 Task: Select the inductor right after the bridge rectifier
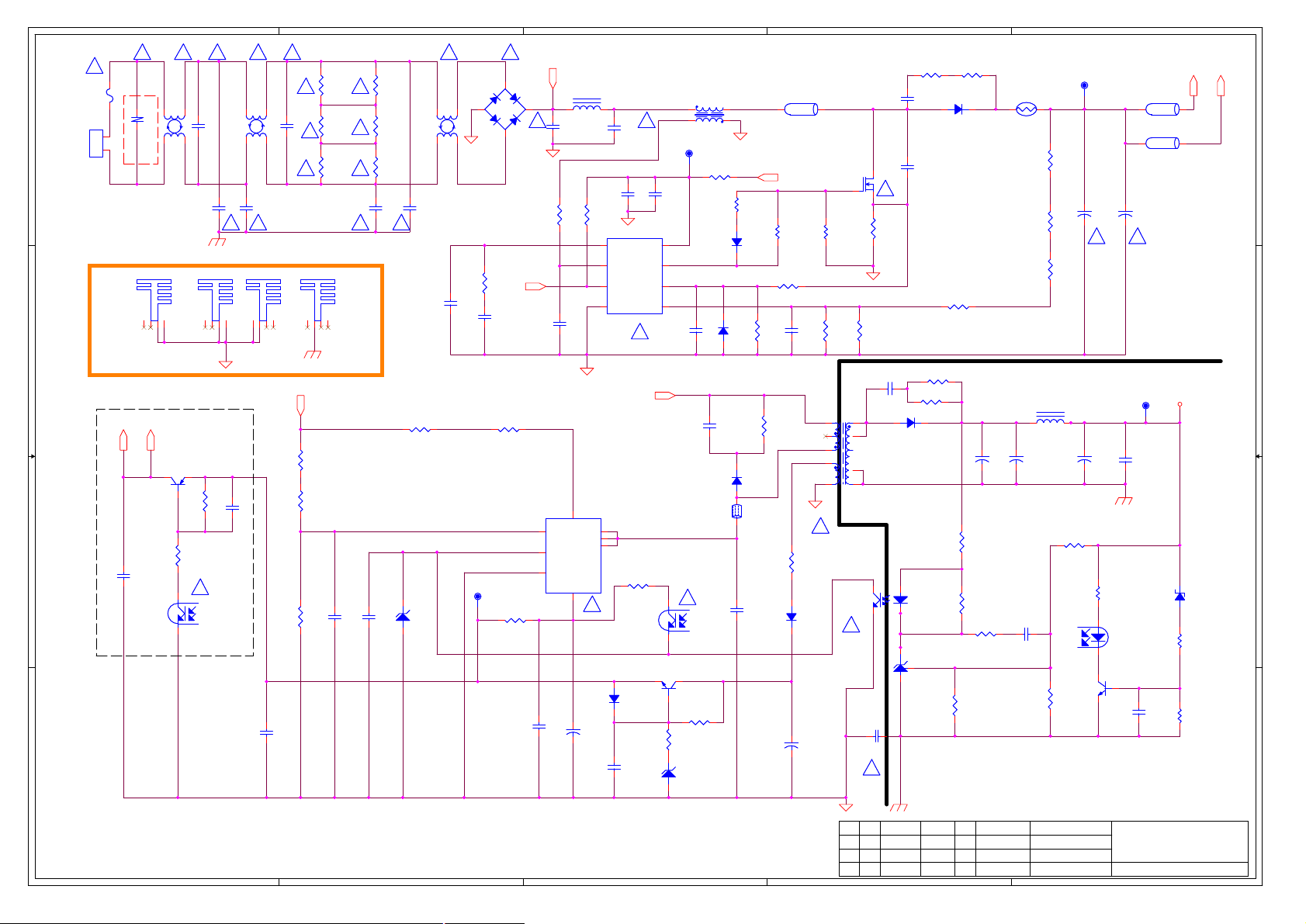coord(587,105)
